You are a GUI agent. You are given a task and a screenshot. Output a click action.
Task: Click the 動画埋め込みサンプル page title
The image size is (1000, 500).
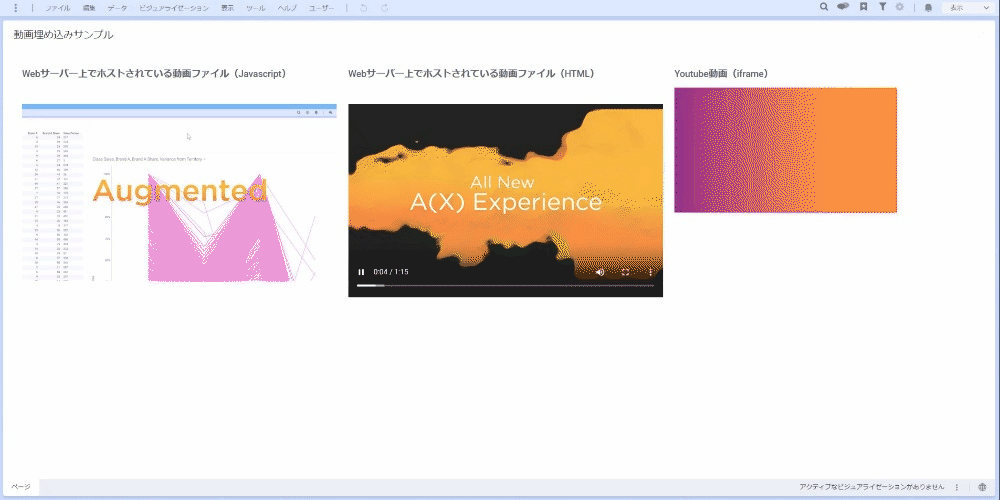pyautogui.click(x=64, y=34)
